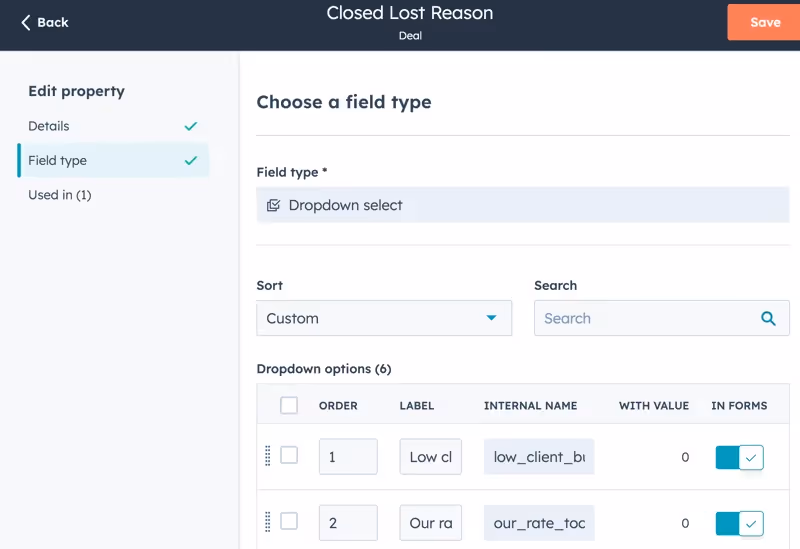Click the INTERNAL NAME column header
Viewport: 800px width, 549px height.
(531, 406)
